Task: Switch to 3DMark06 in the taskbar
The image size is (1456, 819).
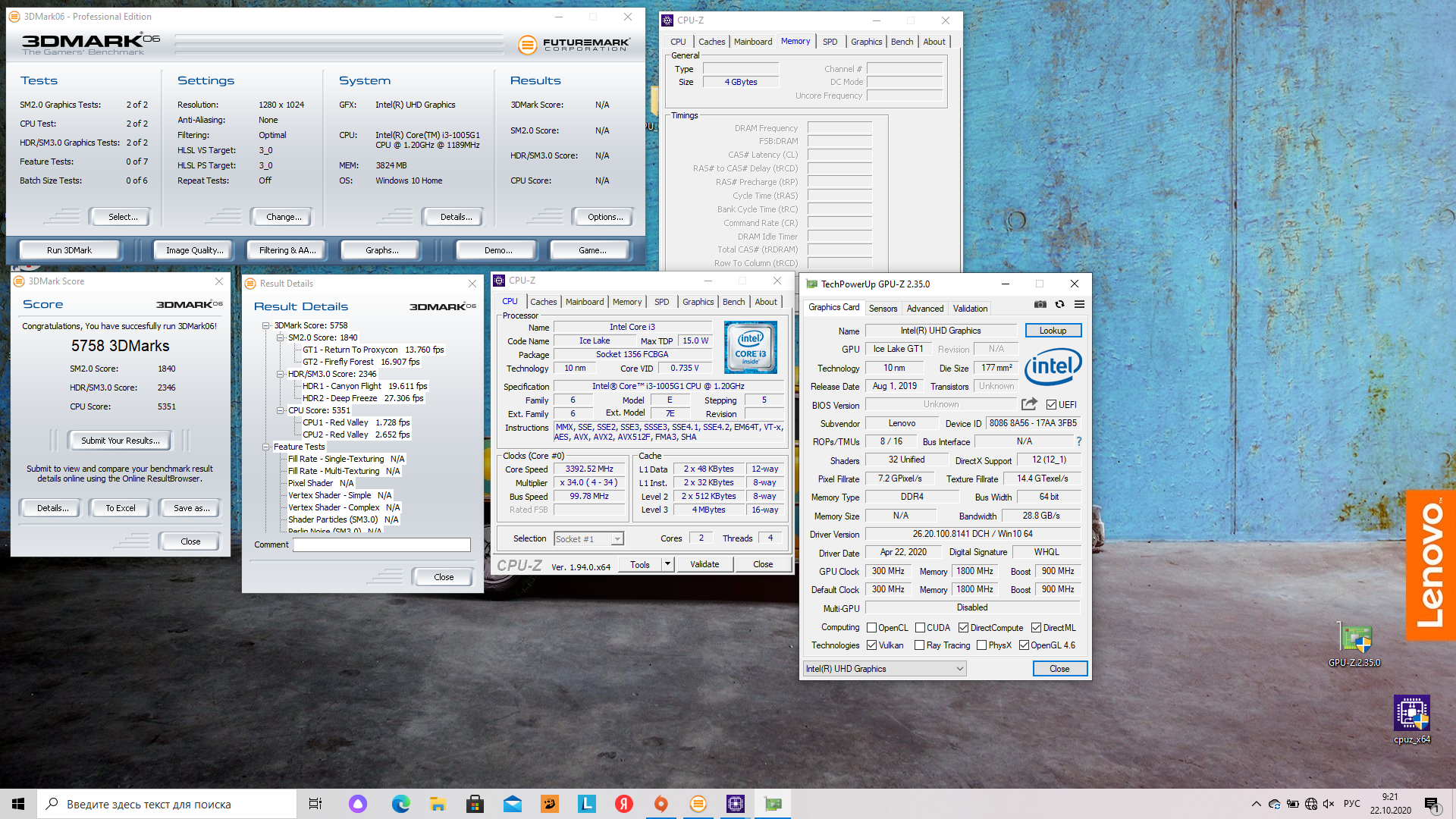Action: [x=698, y=804]
